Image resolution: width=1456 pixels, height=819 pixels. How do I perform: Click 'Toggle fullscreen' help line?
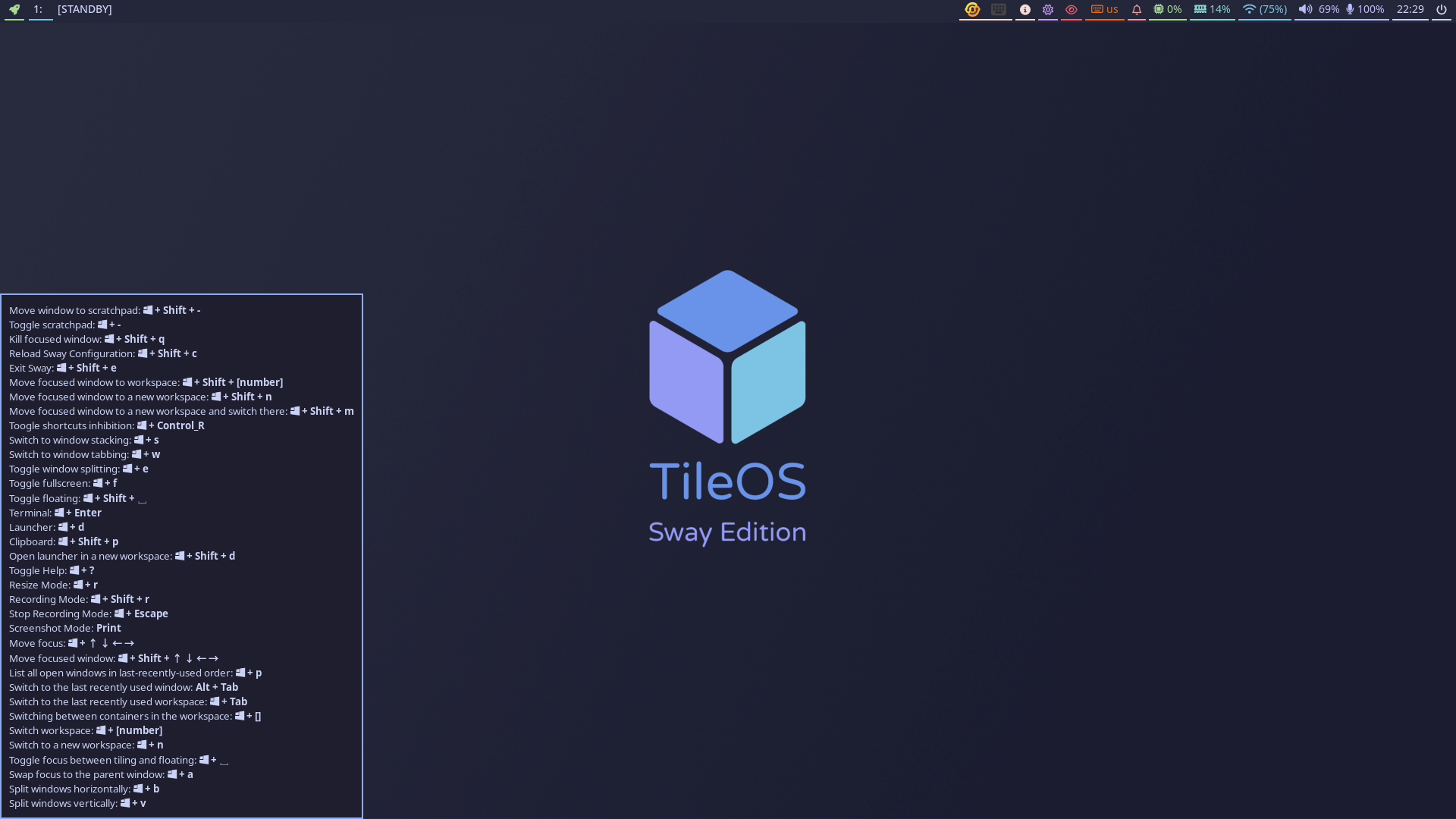pyautogui.click(x=63, y=483)
